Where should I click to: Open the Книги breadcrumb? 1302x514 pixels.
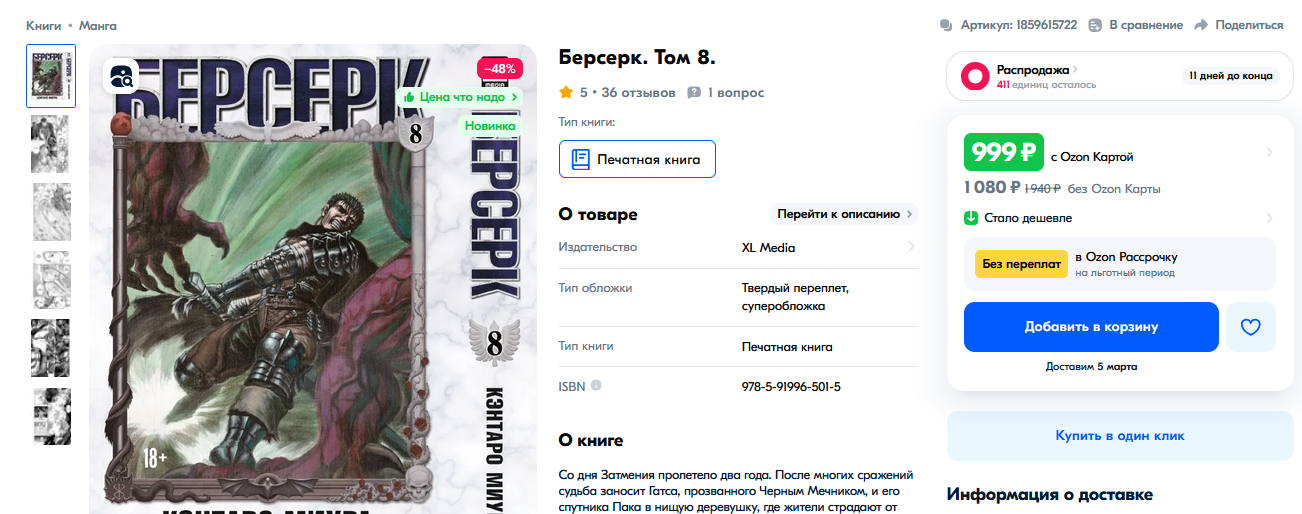click(43, 25)
